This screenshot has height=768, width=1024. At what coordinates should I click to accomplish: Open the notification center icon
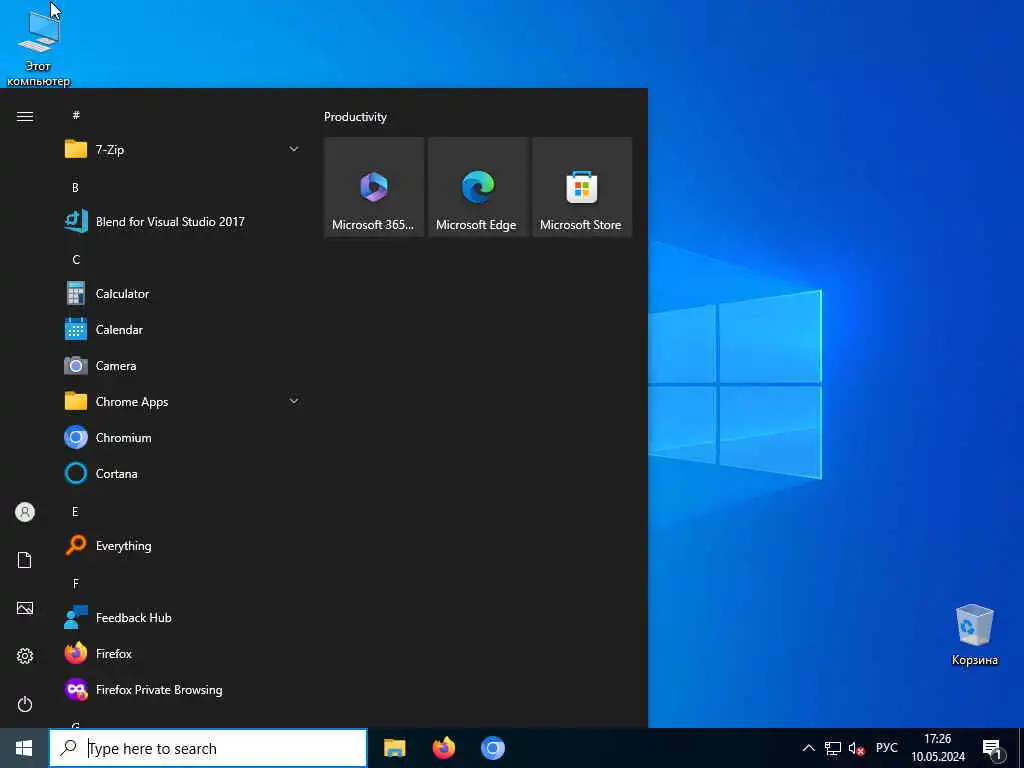click(993, 749)
